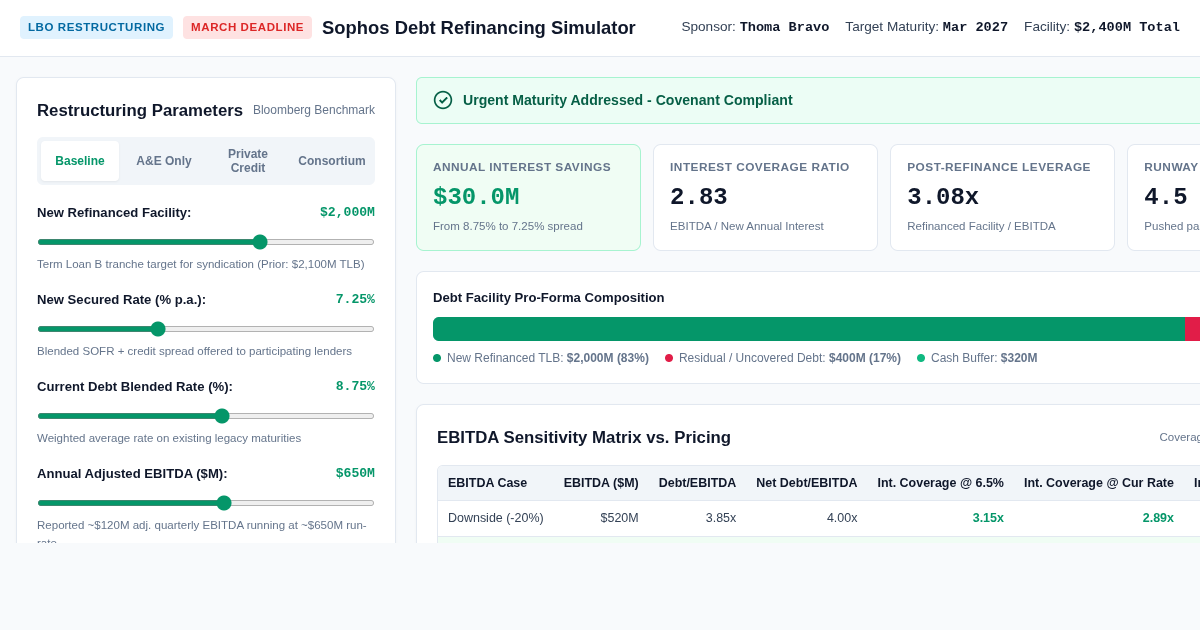
Task: Click the Debt/EBITDA column header
Action: coord(697,483)
